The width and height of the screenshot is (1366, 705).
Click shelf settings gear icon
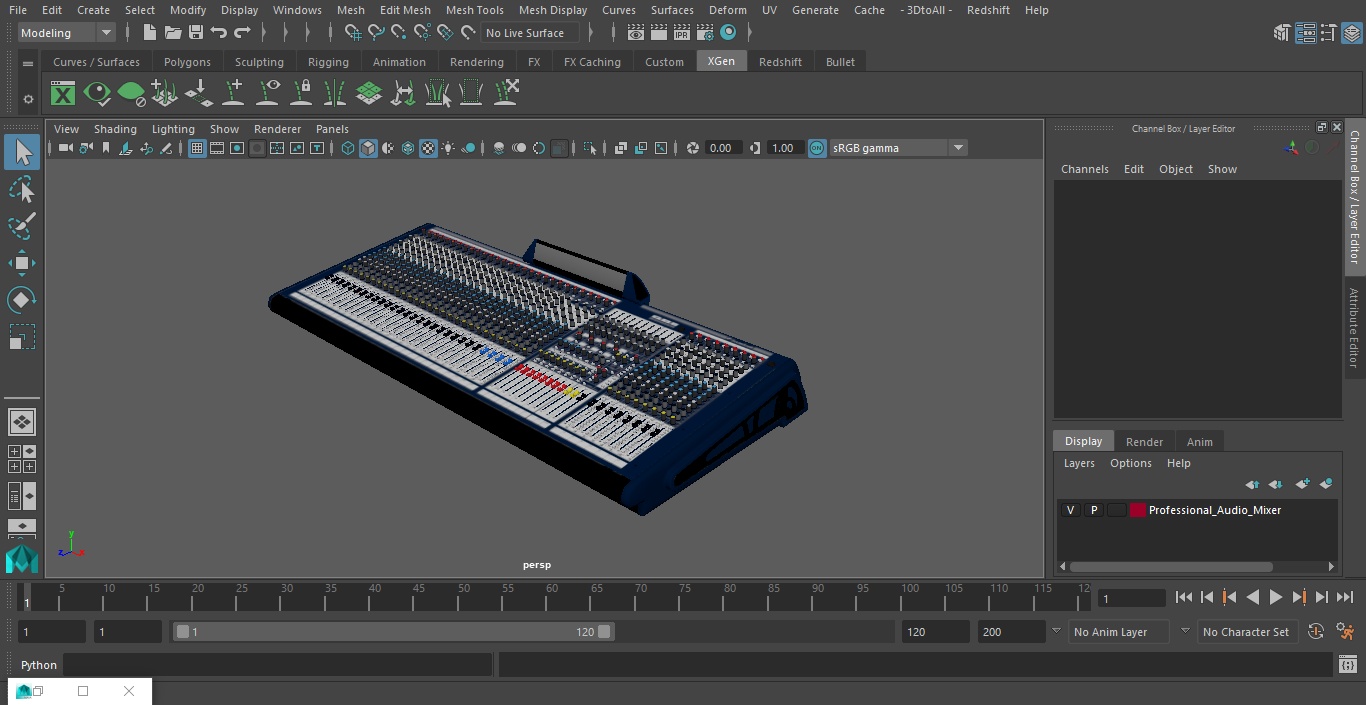point(28,99)
